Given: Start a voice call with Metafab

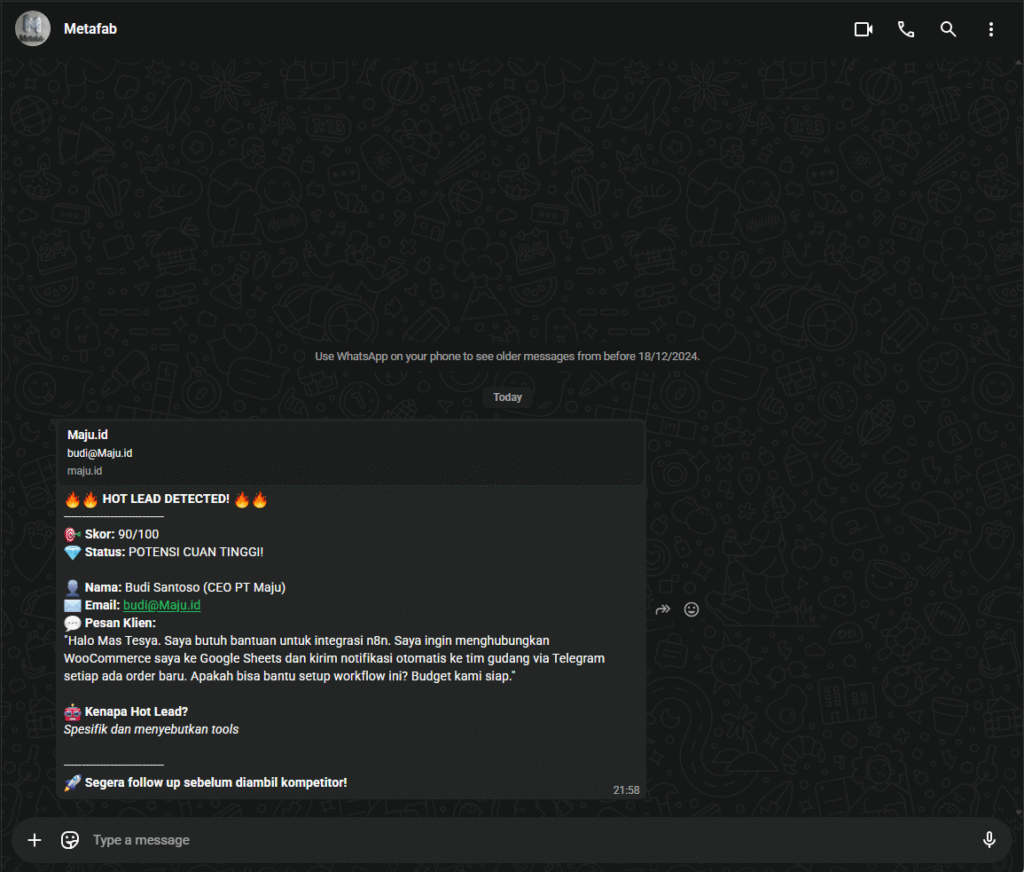Looking at the screenshot, I should (x=906, y=29).
